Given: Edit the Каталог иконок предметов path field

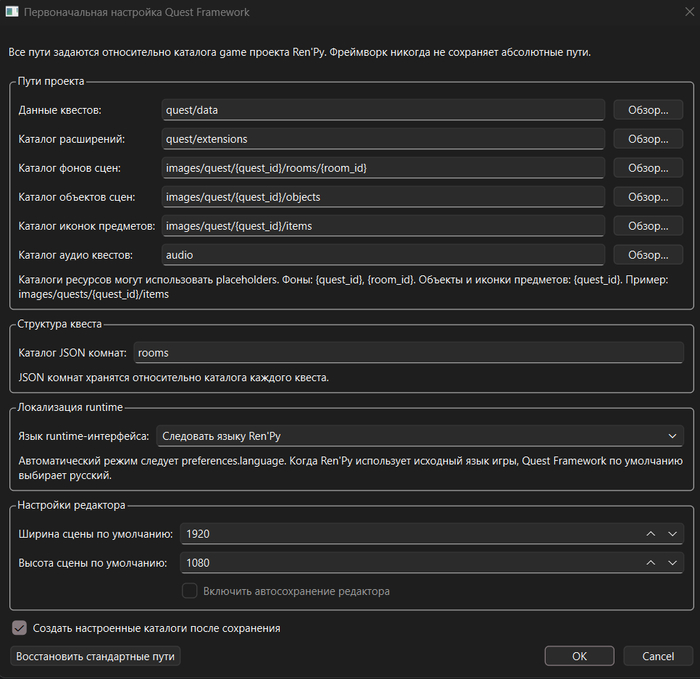Looking at the screenshot, I should point(383,226).
